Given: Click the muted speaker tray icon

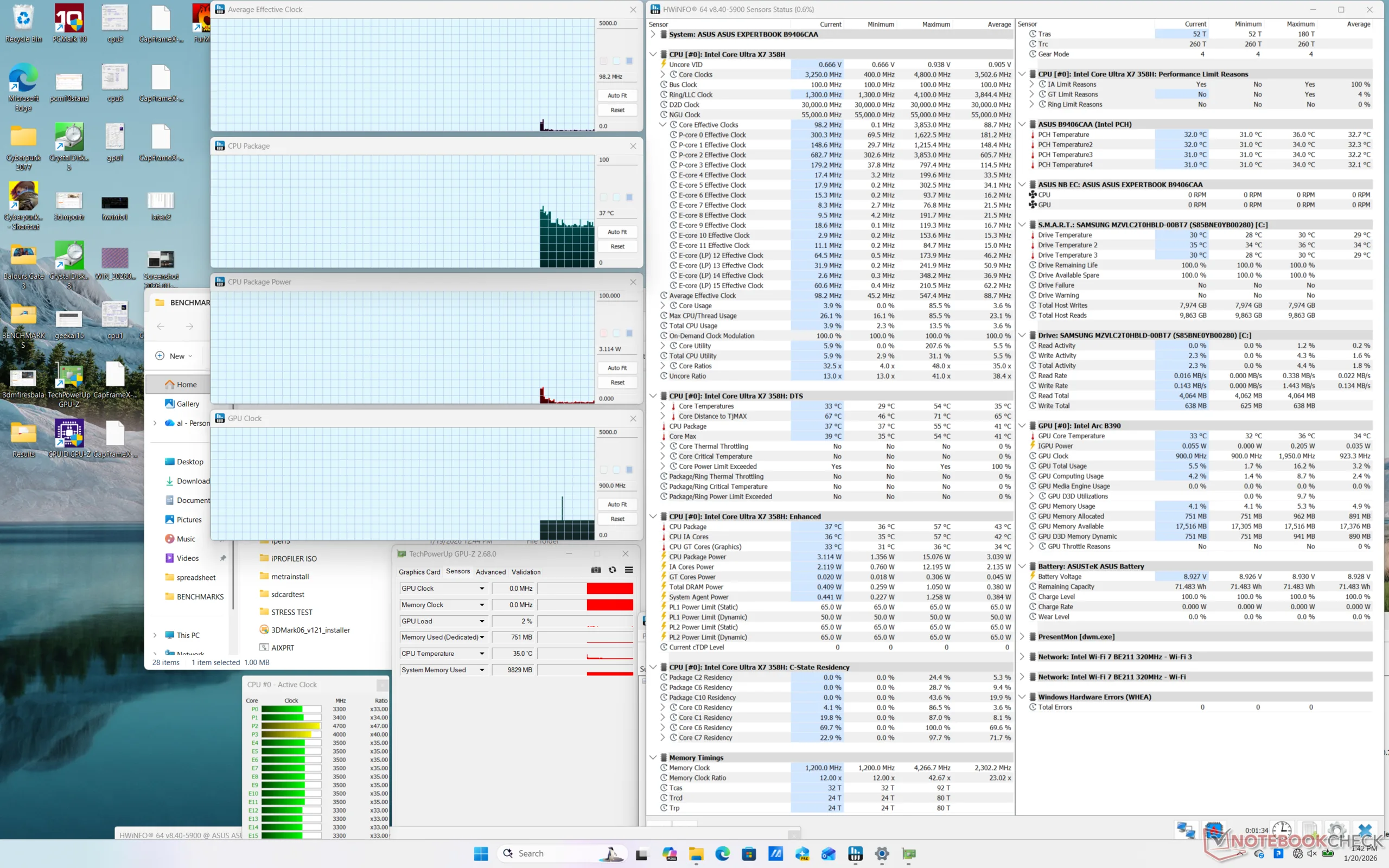Looking at the screenshot, I should [x=1311, y=854].
